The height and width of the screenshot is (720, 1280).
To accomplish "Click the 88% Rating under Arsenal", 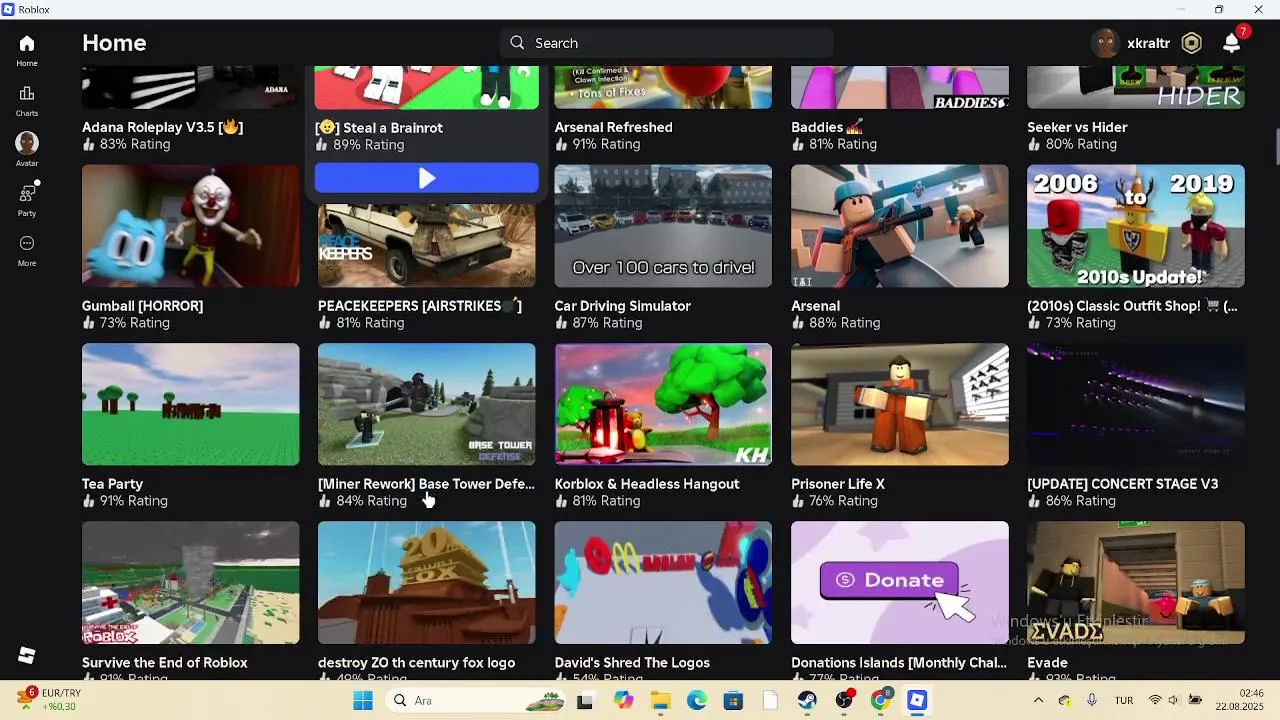I will [x=845, y=323].
